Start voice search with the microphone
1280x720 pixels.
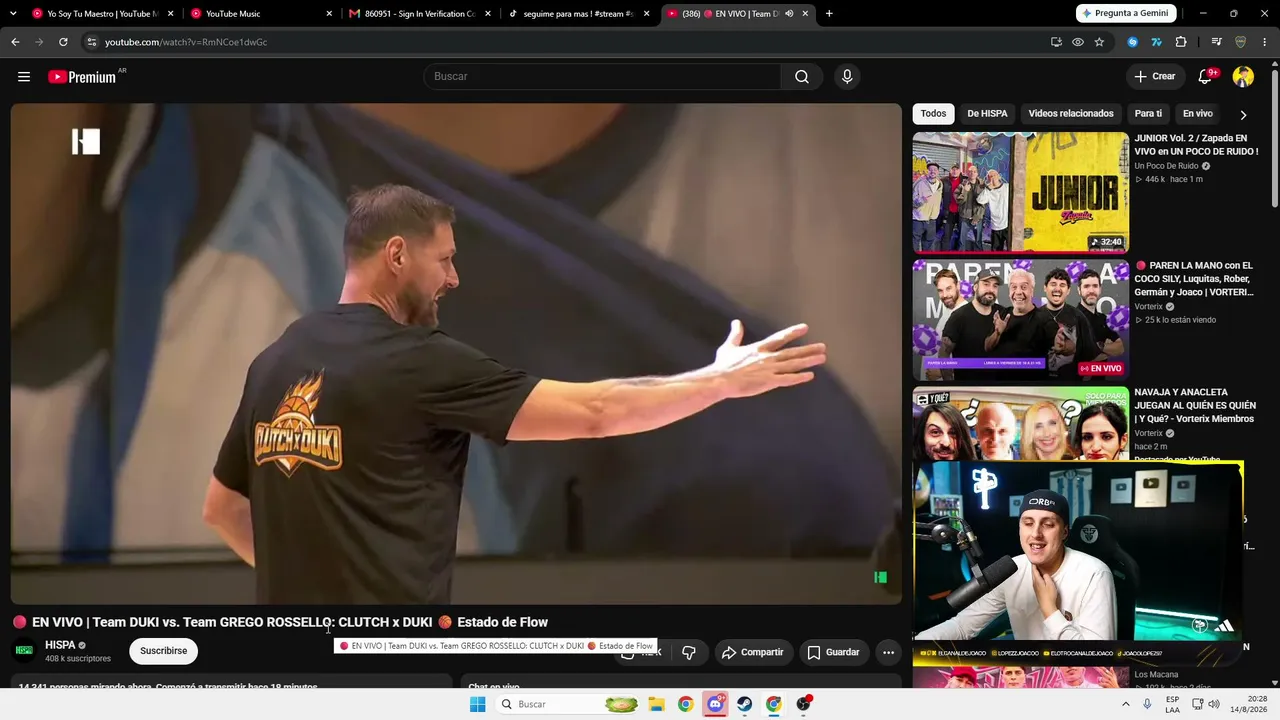(847, 77)
